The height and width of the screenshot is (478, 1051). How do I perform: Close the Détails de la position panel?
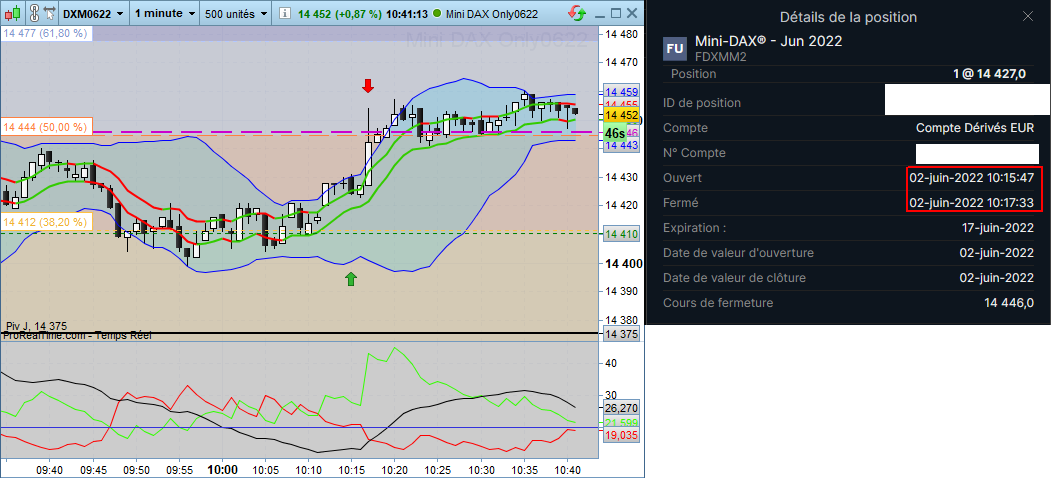point(1028,17)
